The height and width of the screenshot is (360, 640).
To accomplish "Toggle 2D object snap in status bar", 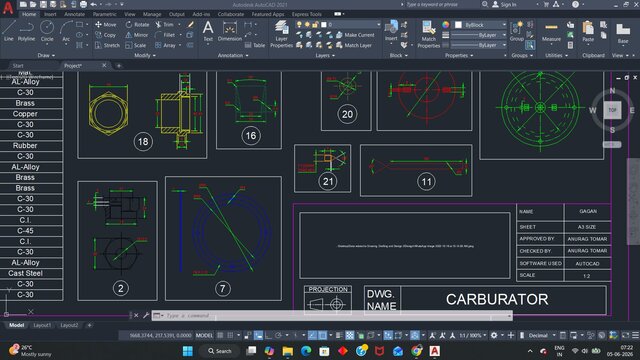I will click(x=322, y=336).
